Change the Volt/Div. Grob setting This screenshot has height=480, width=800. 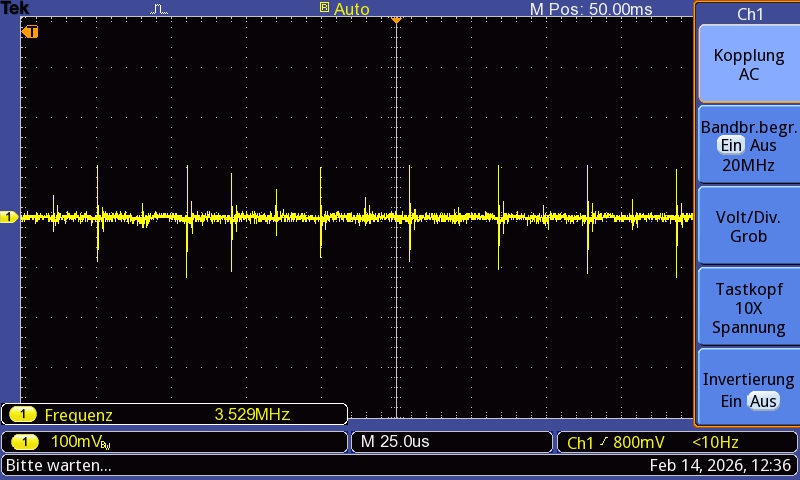[x=748, y=227]
